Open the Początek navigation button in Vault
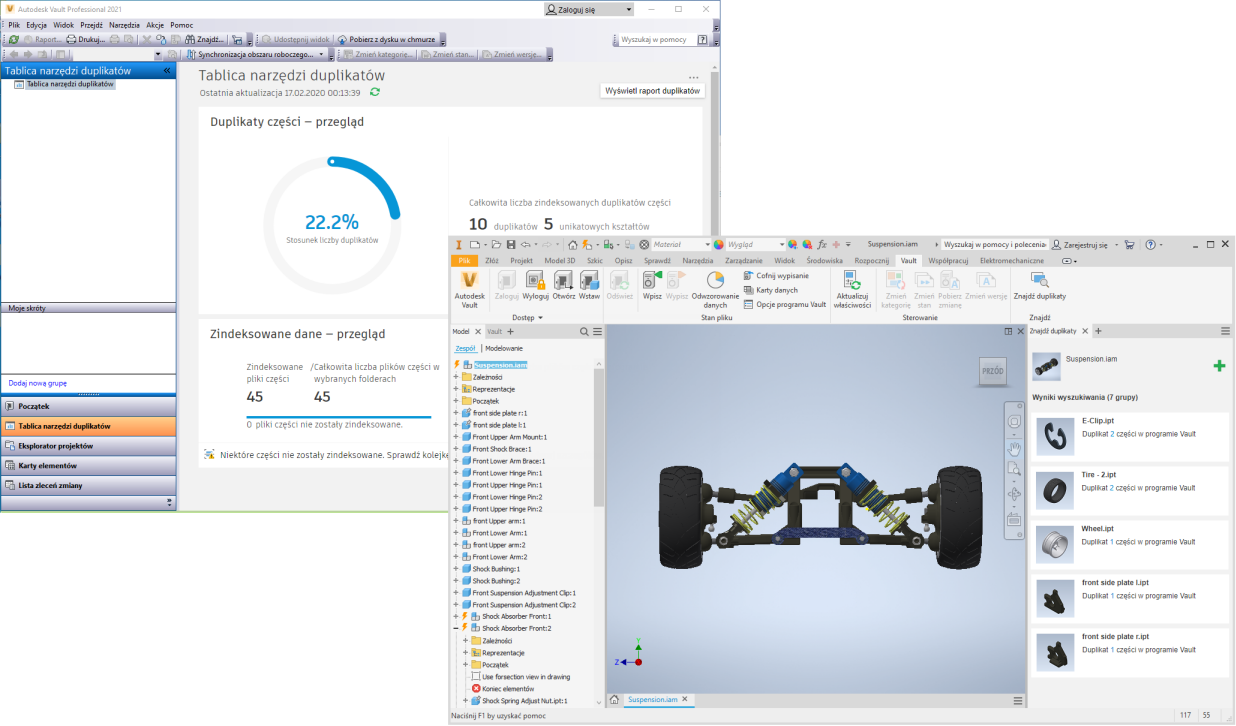Image resolution: width=1236 pixels, height=726 pixels. click(88, 406)
